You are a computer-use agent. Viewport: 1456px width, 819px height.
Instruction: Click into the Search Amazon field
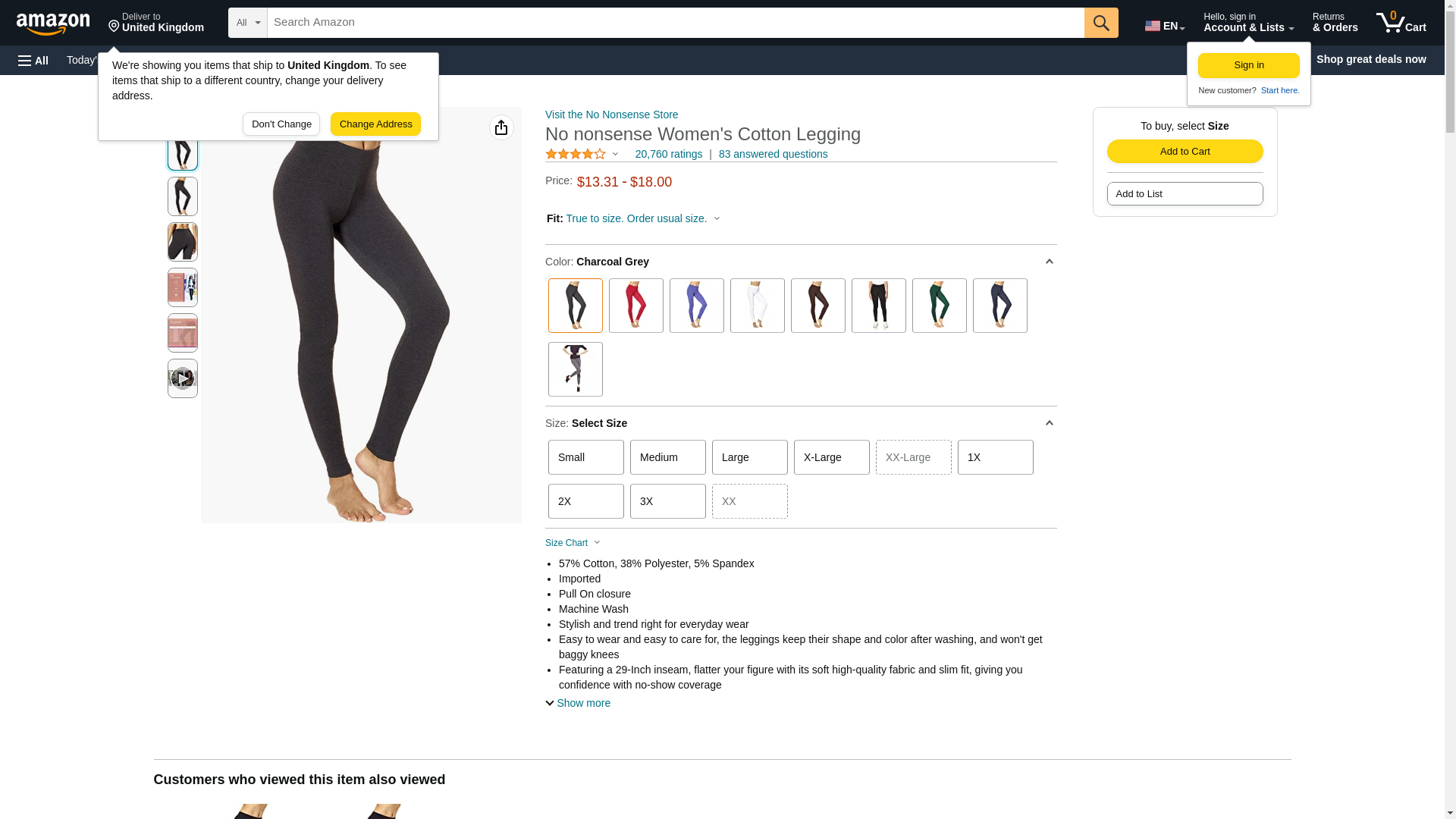click(x=676, y=23)
